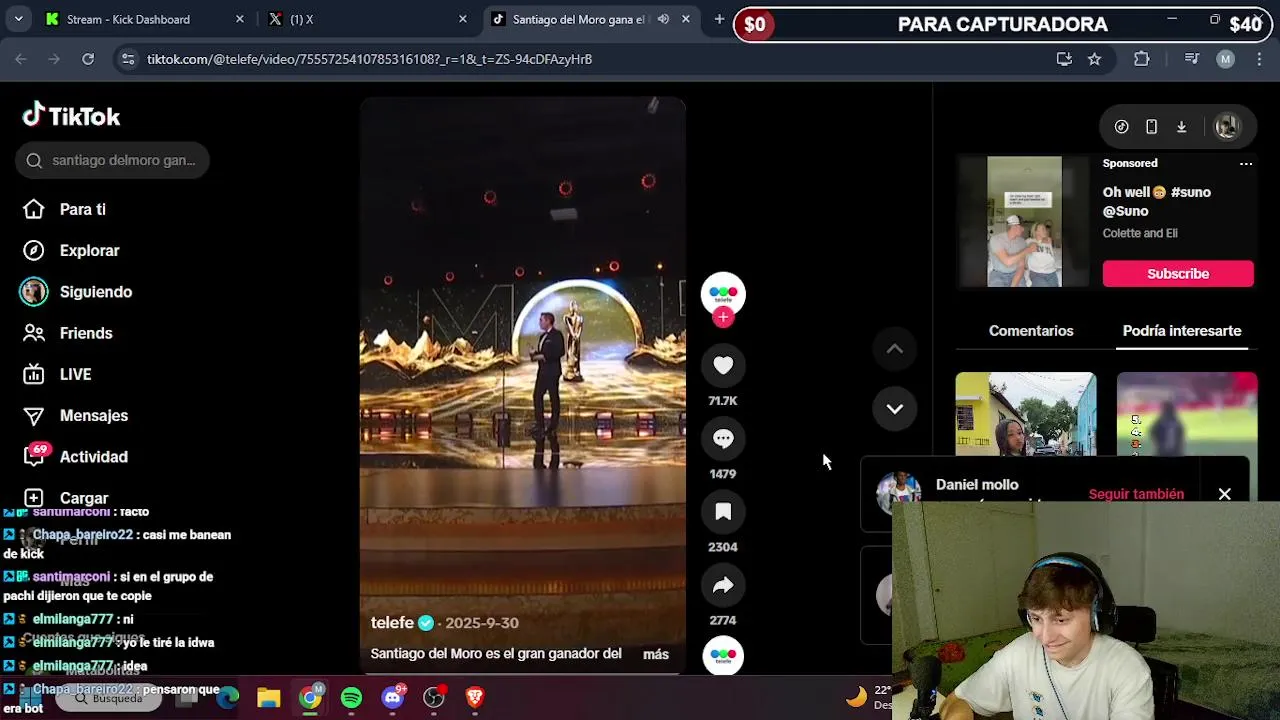Switch to Comentarios tab
This screenshot has width=1280, height=720.
coord(1031,331)
